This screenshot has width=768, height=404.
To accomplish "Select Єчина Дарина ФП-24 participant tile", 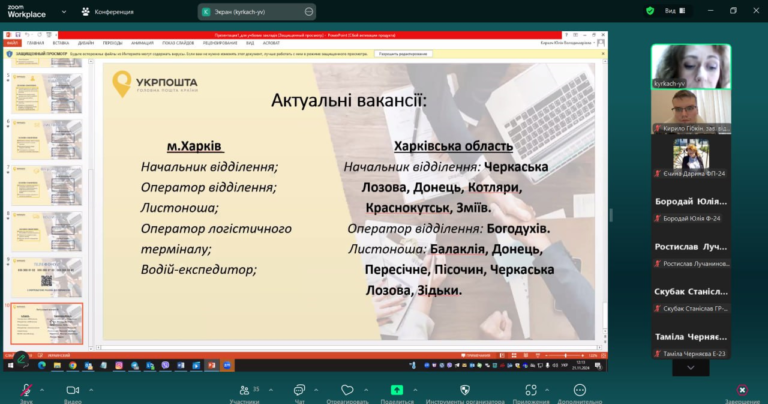I will pos(691,157).
